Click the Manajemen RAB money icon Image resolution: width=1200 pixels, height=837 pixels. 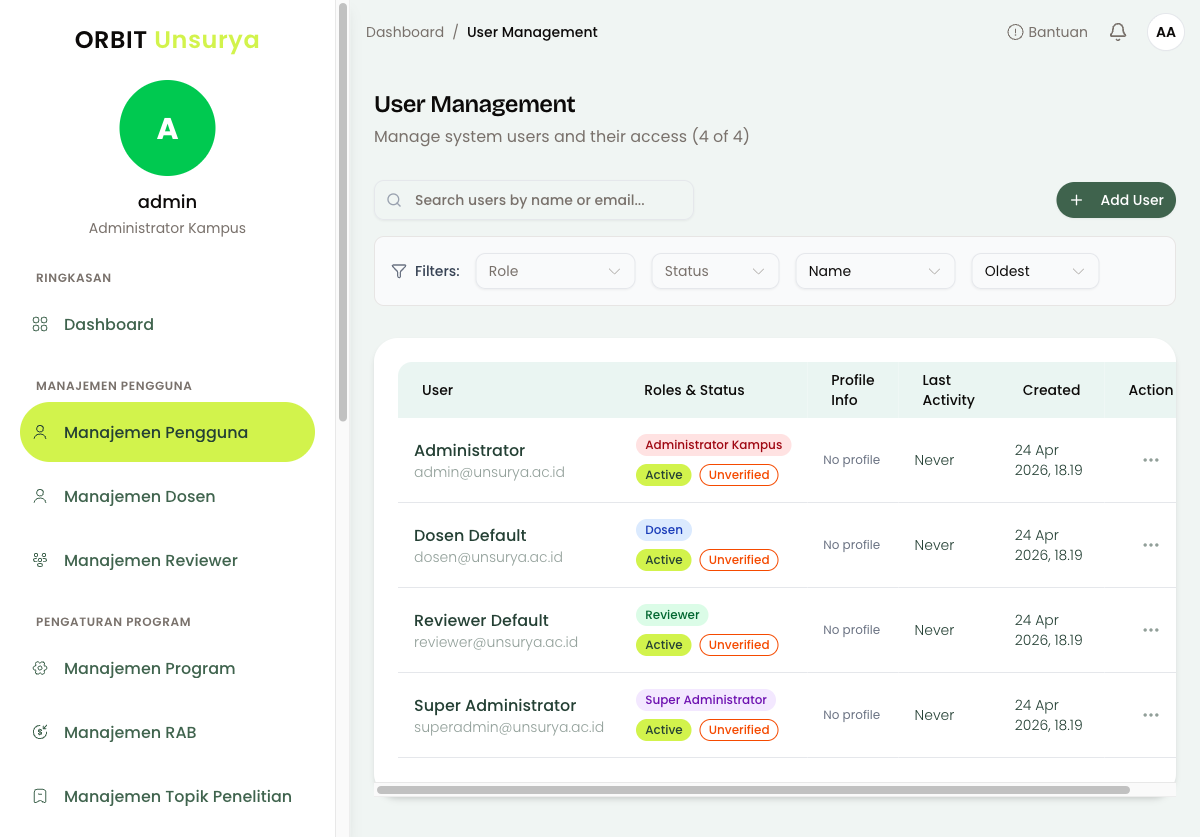click(x=40, y=732)
